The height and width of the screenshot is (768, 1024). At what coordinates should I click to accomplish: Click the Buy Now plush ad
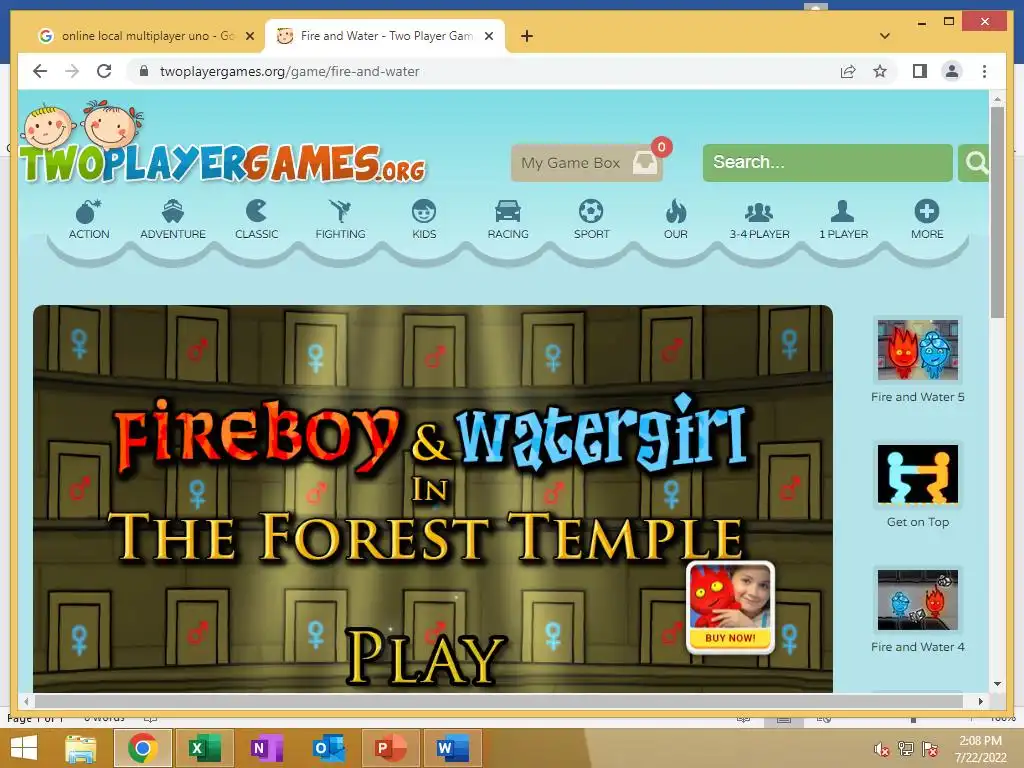point(730,608)
